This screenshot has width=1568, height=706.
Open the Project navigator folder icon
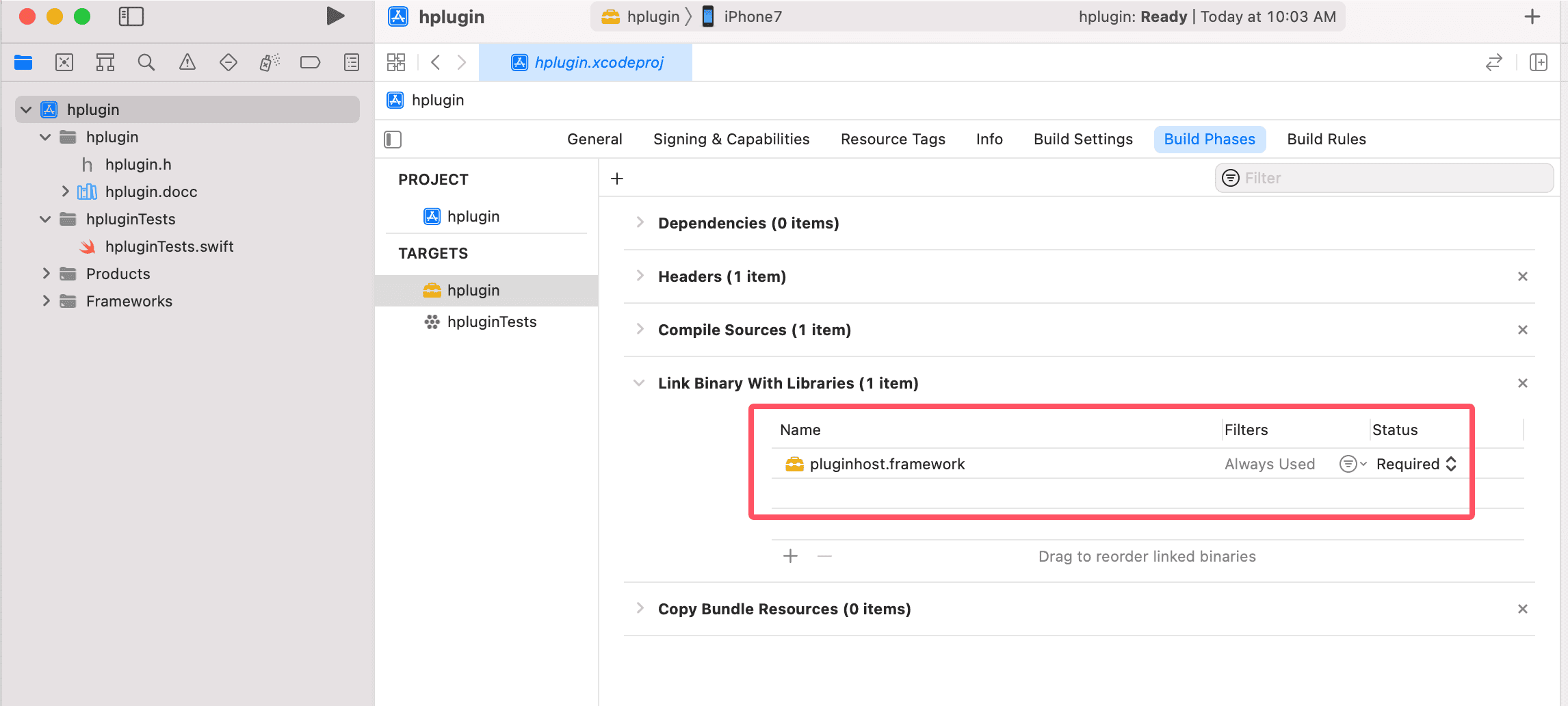(x=23, y=63)
